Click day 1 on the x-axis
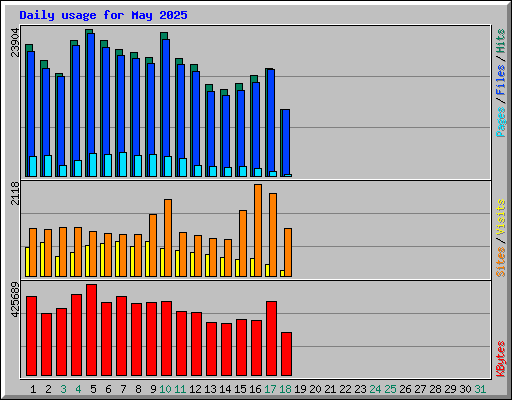512x400 pixels. (33, 389)
